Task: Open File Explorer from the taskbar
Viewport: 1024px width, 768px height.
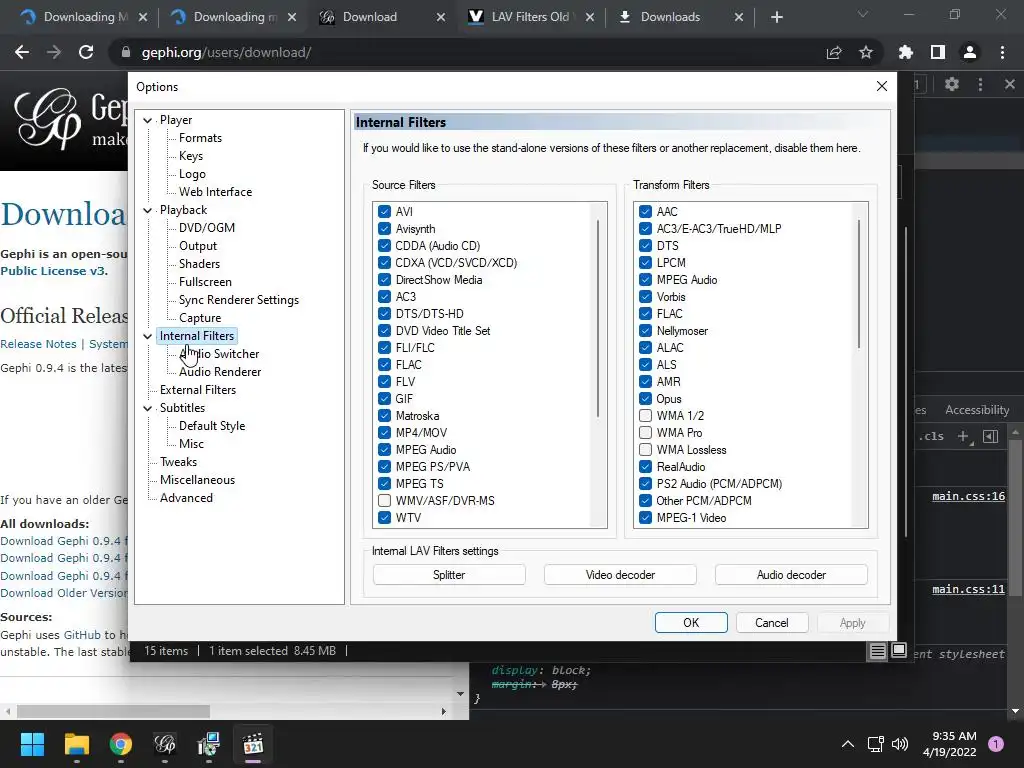Action: 76,744
